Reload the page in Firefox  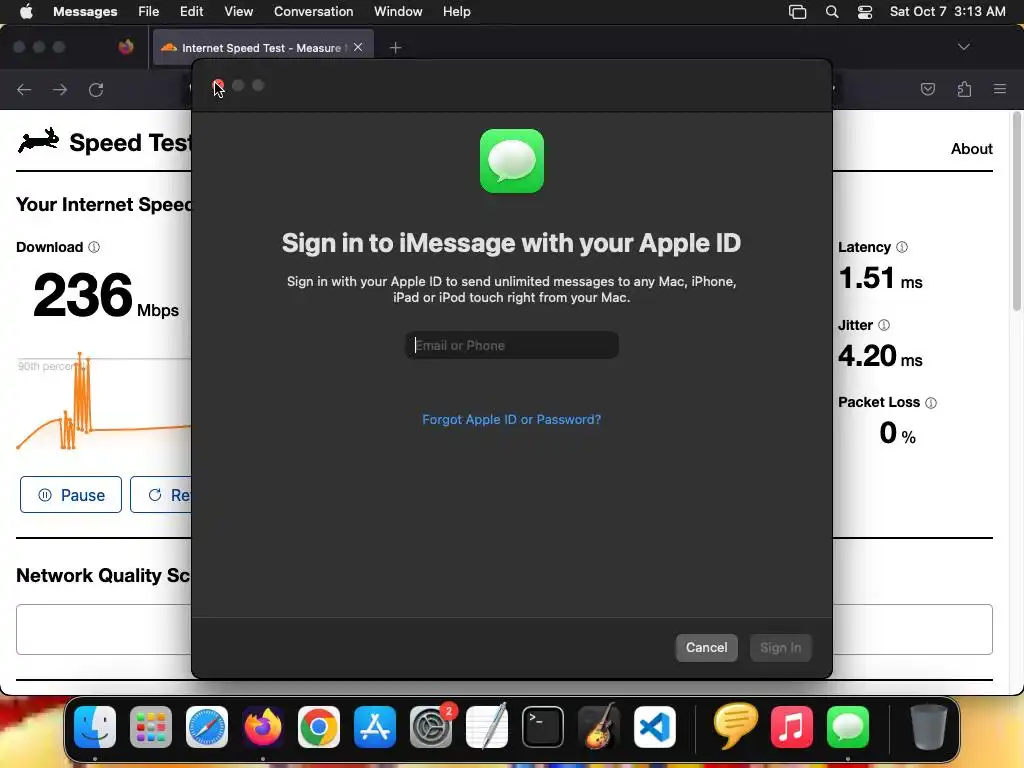96,89
